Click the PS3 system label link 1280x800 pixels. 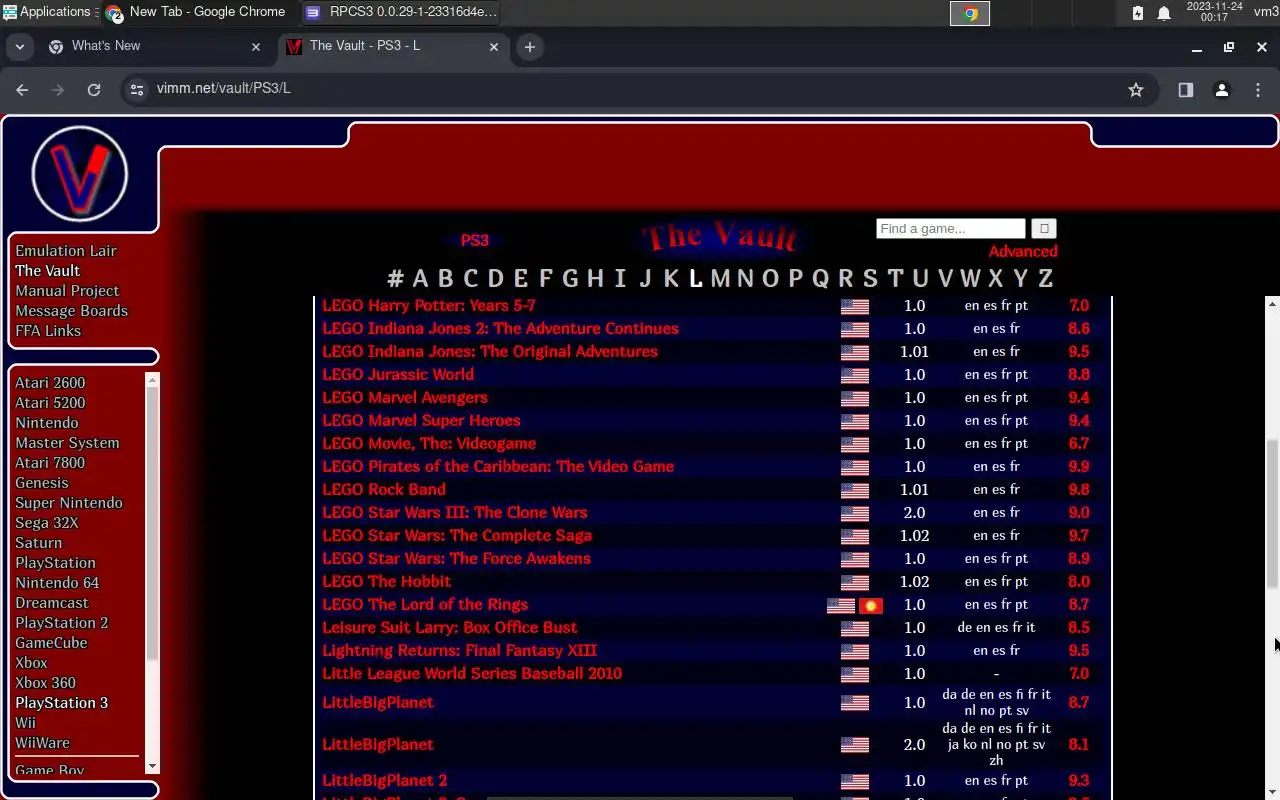coord(475,241)
